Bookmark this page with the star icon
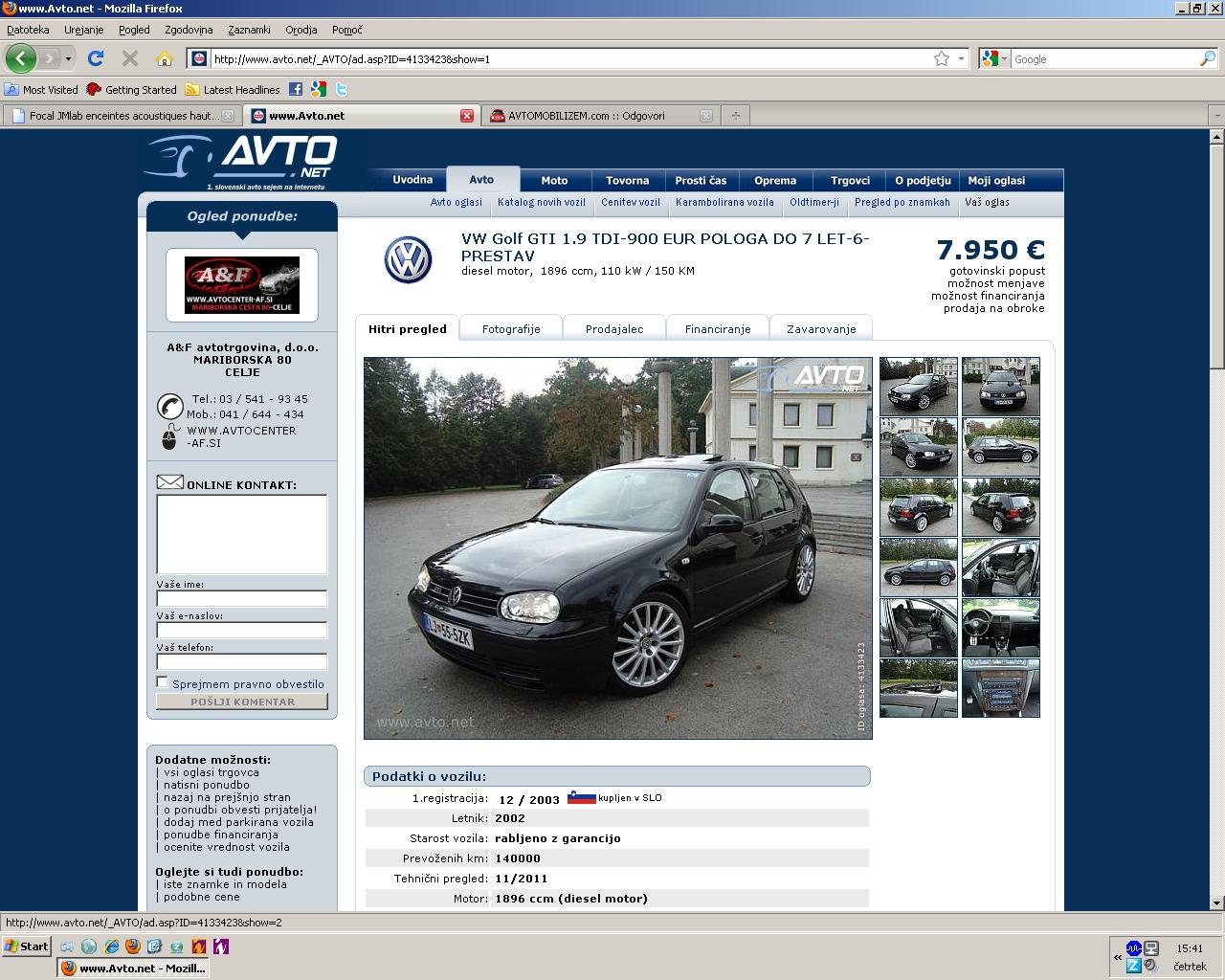Image resolution: width=1225 pixels, height=980 pixels. pyautogui.click(x=942, y=58)
